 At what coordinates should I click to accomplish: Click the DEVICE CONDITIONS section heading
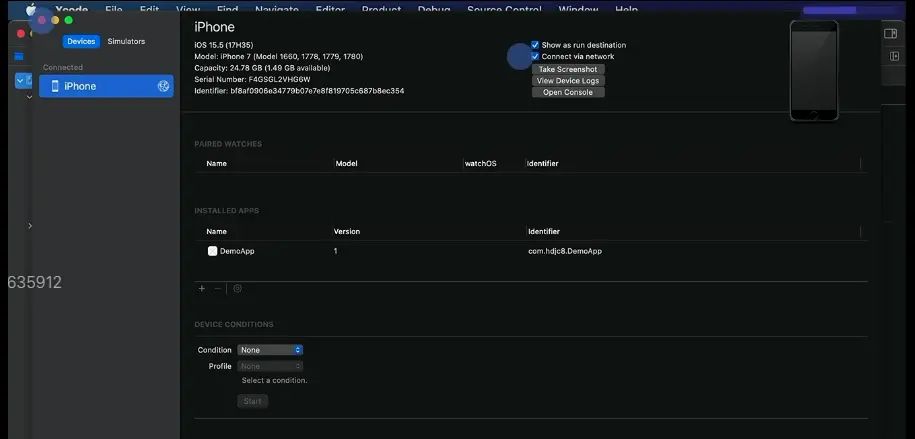(233, 324)
